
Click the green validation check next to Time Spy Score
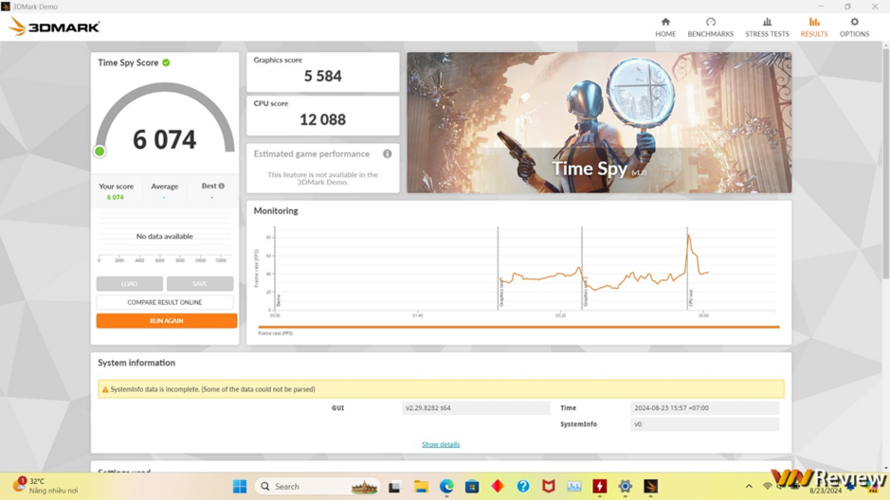(x=166, y=62)
